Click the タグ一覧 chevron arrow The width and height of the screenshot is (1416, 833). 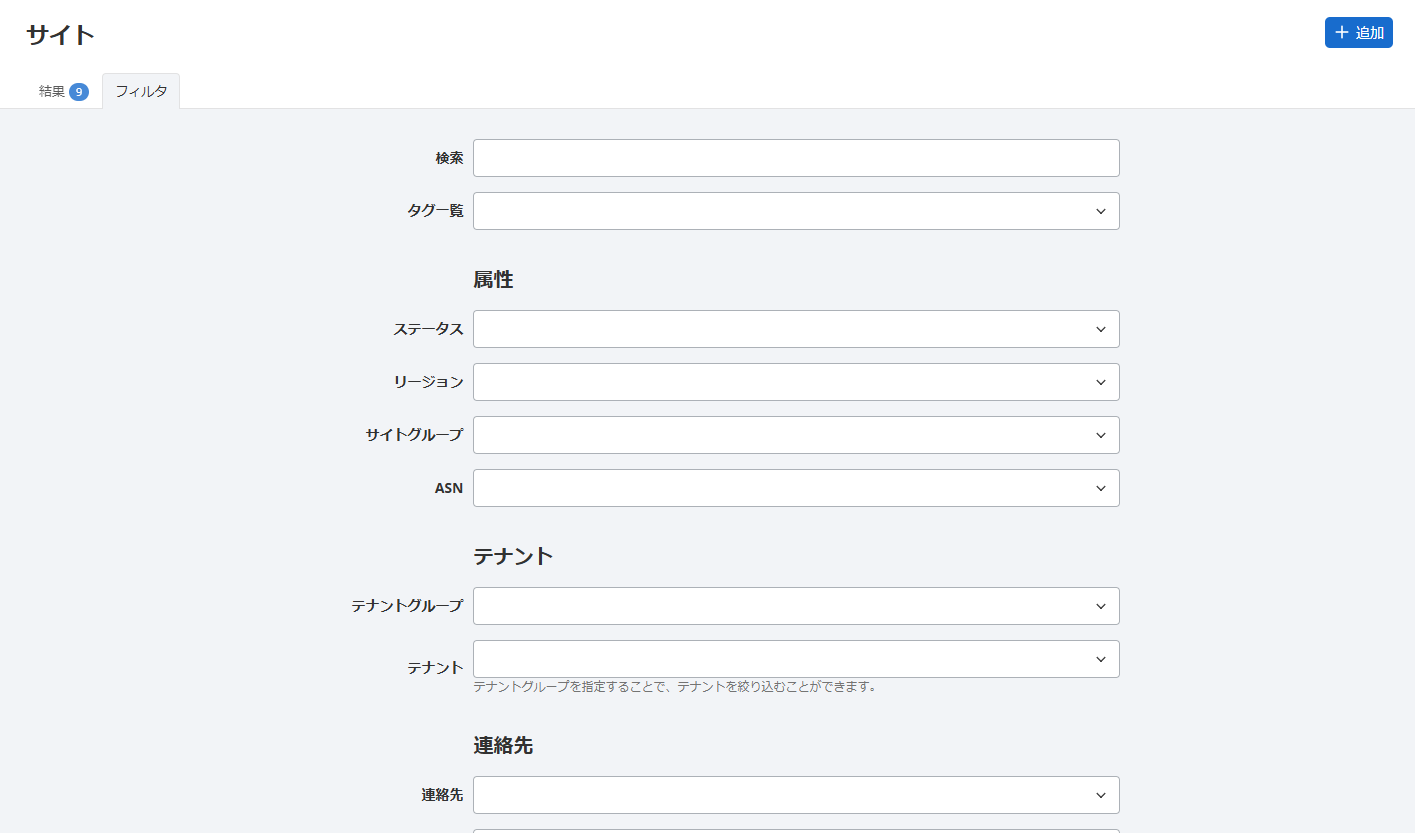1101,211
